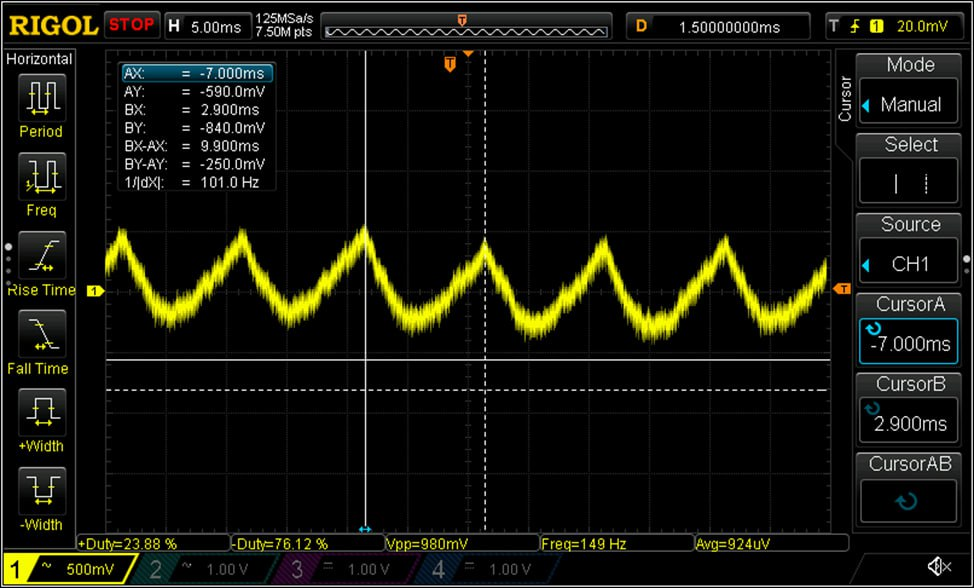Click the Avg=924uV measurement
The width and height of the screenshot is (974, 588).
pos(771,544)
